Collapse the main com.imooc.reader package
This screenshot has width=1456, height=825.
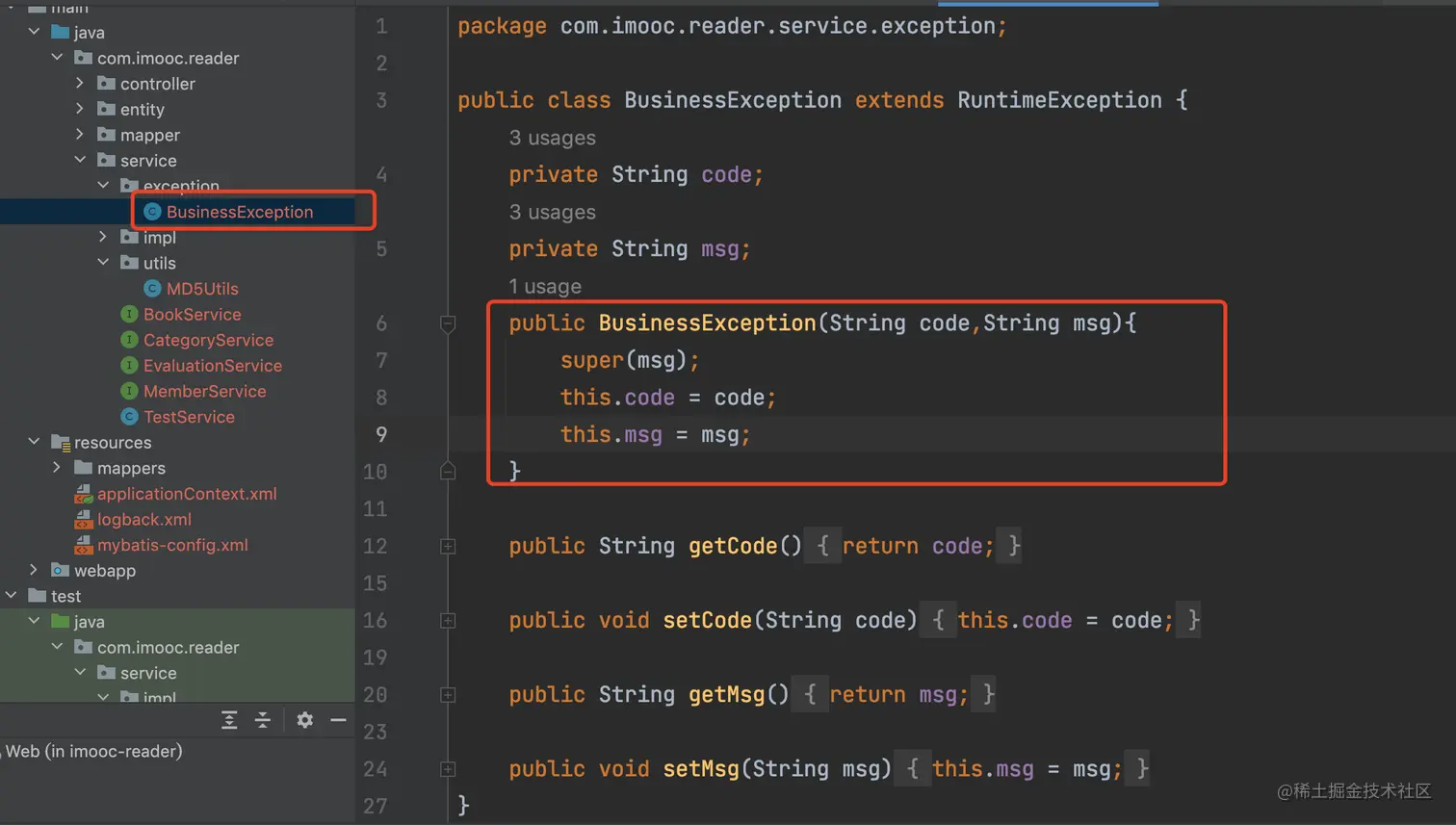(57, 58)
